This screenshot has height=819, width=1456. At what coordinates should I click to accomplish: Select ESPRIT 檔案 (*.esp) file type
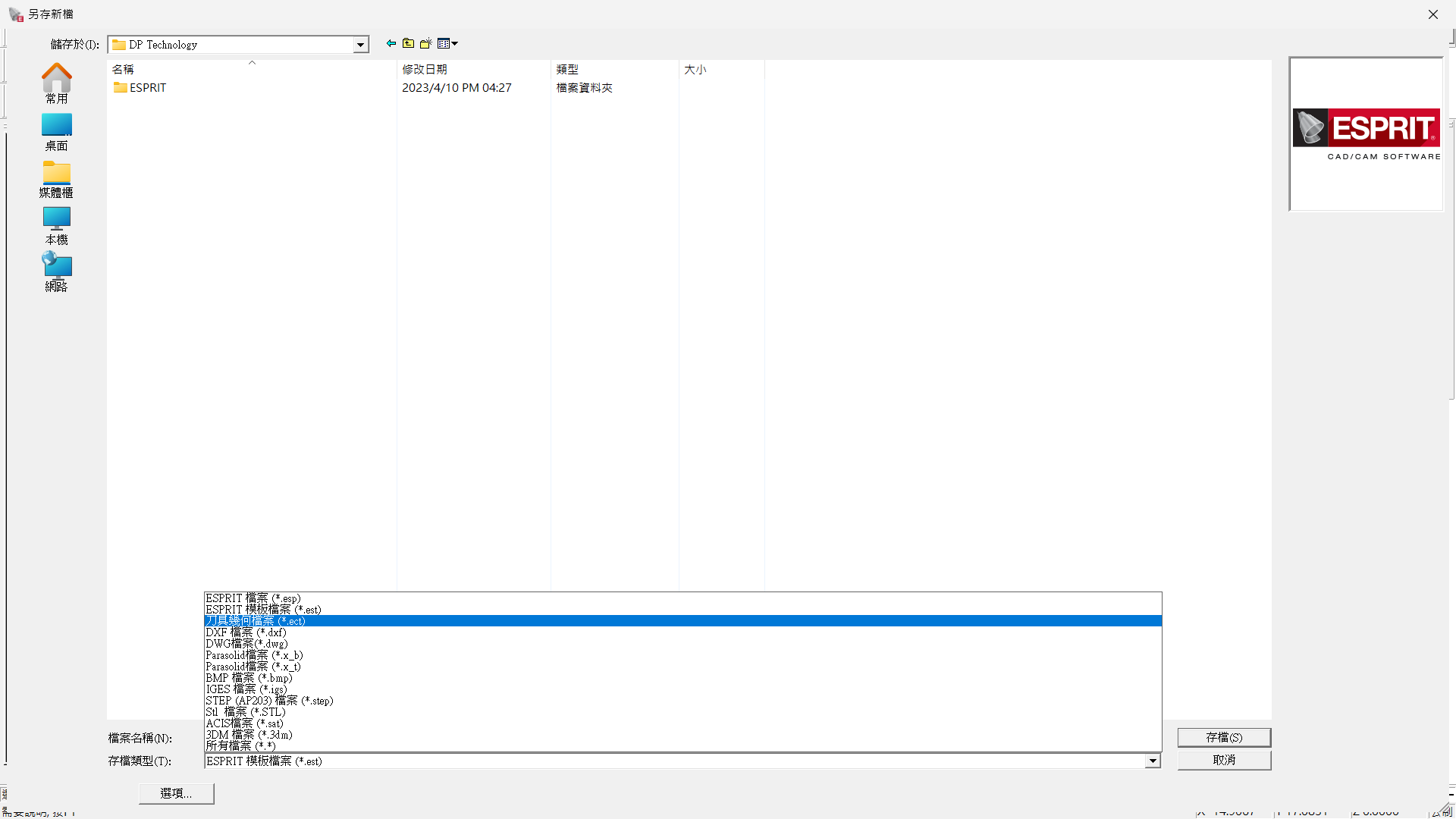pos(253,598)
